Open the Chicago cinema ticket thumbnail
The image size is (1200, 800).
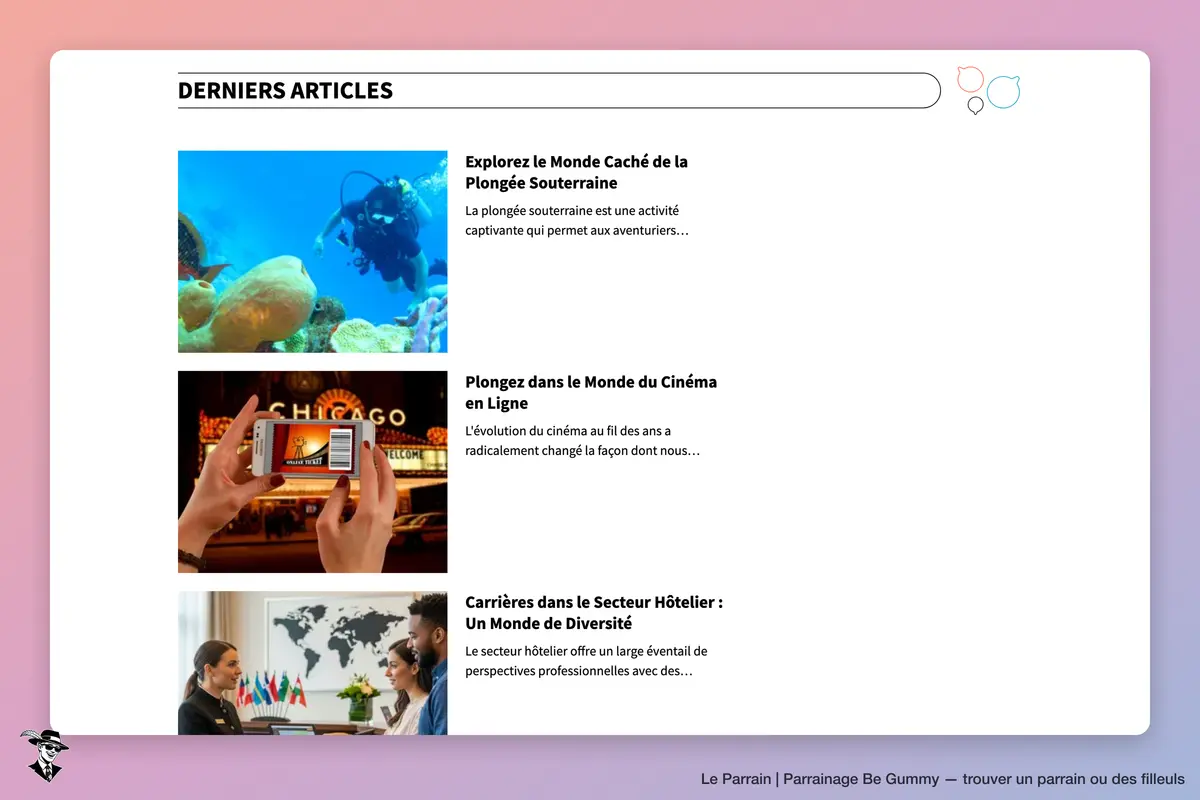click(x=312, y=472)
